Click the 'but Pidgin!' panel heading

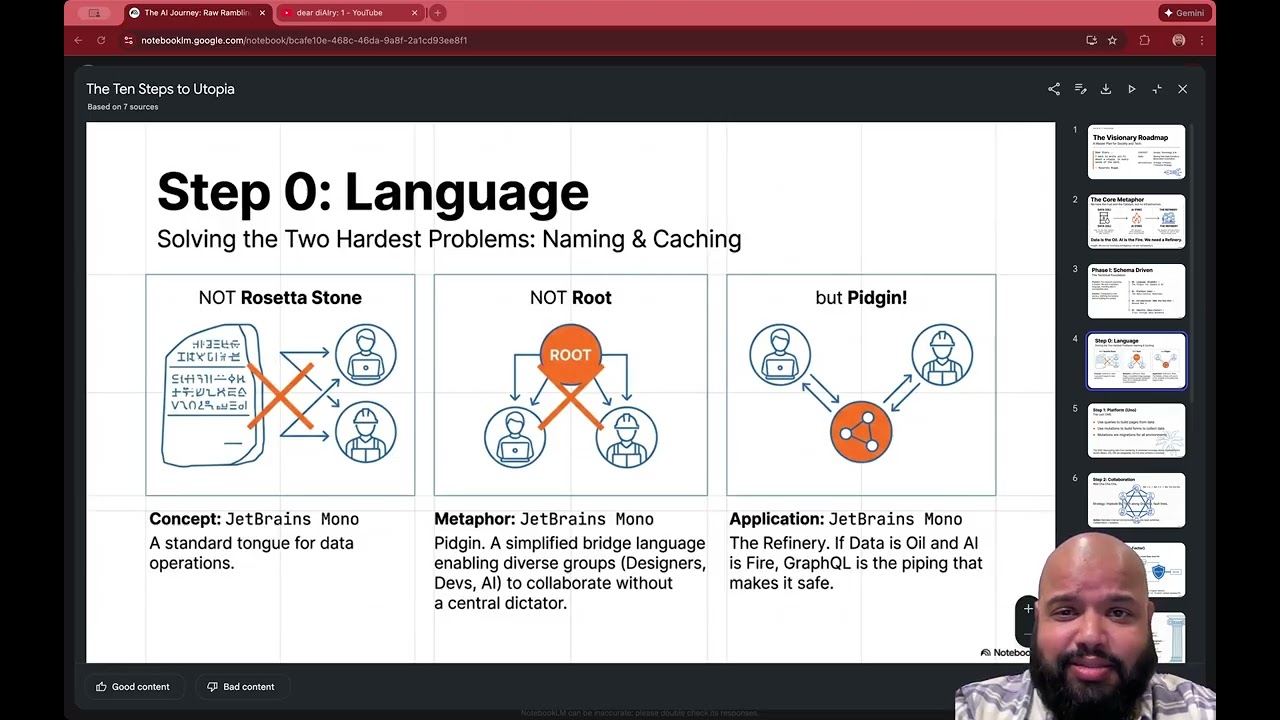[x=861, y=297]
